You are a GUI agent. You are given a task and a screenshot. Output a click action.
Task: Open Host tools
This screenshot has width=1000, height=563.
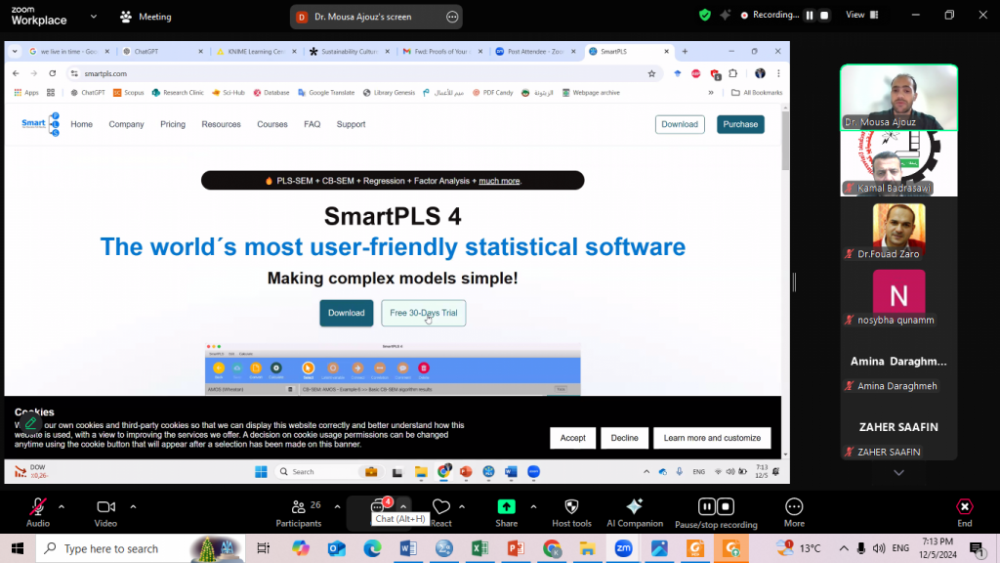(x=571, y=513)
